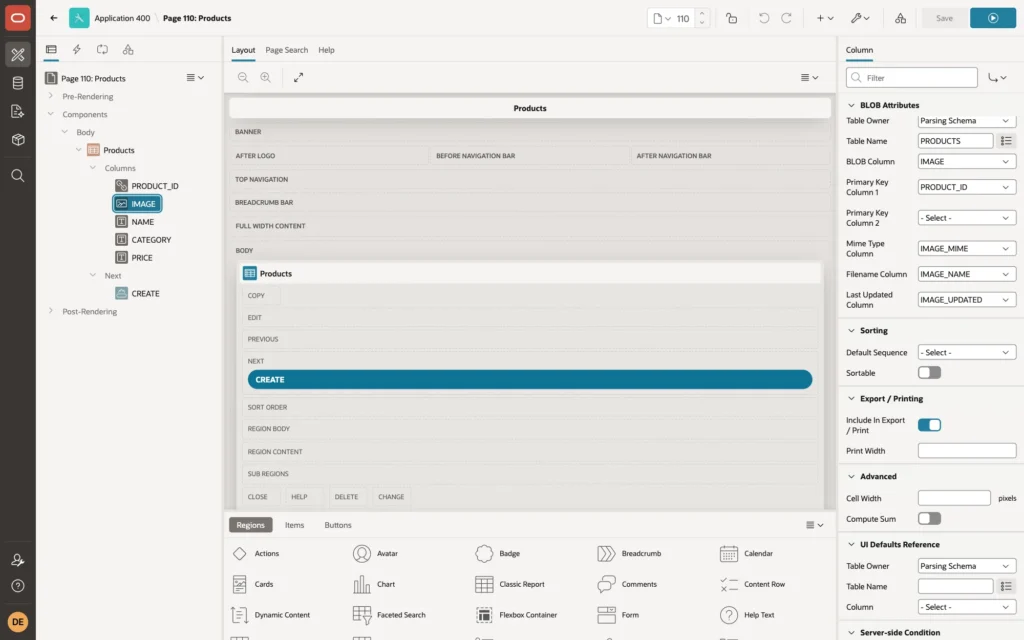This screenshot has height=640, width=1024.
Task: Open Shared Components from top toolbar
Action: click(x=900, y=18)
